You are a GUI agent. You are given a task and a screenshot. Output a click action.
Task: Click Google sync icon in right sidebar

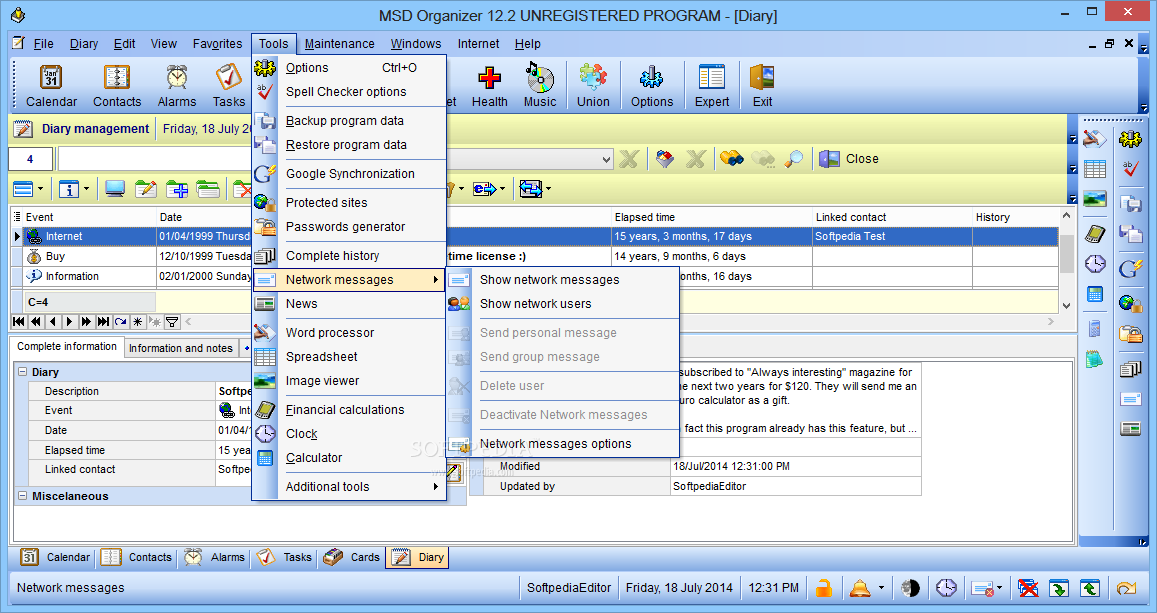click(1130, 268)
